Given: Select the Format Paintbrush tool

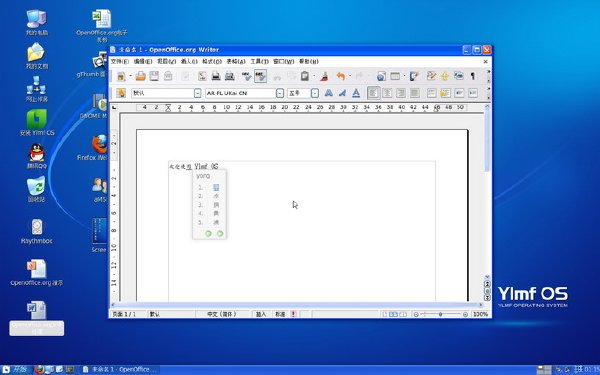Looking at the screenshot, I should point(324,76).
